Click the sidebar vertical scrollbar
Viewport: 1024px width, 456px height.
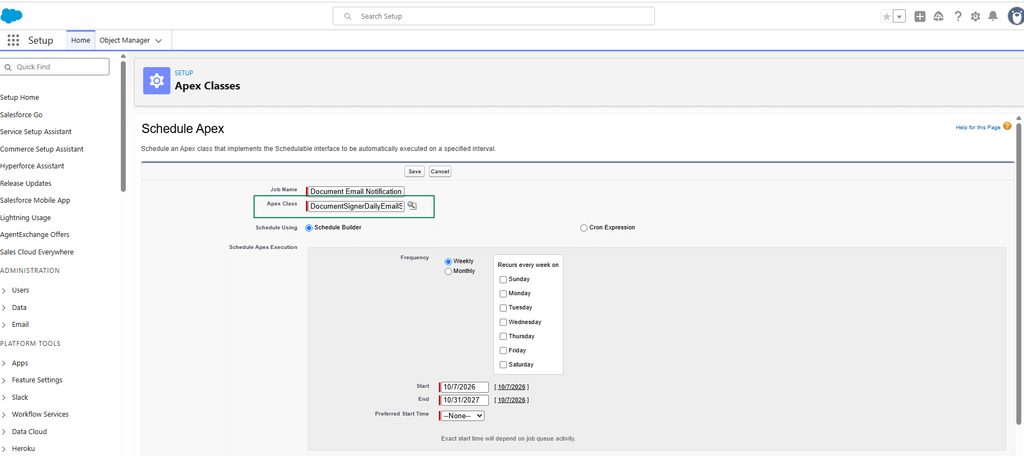coord(123,124)
